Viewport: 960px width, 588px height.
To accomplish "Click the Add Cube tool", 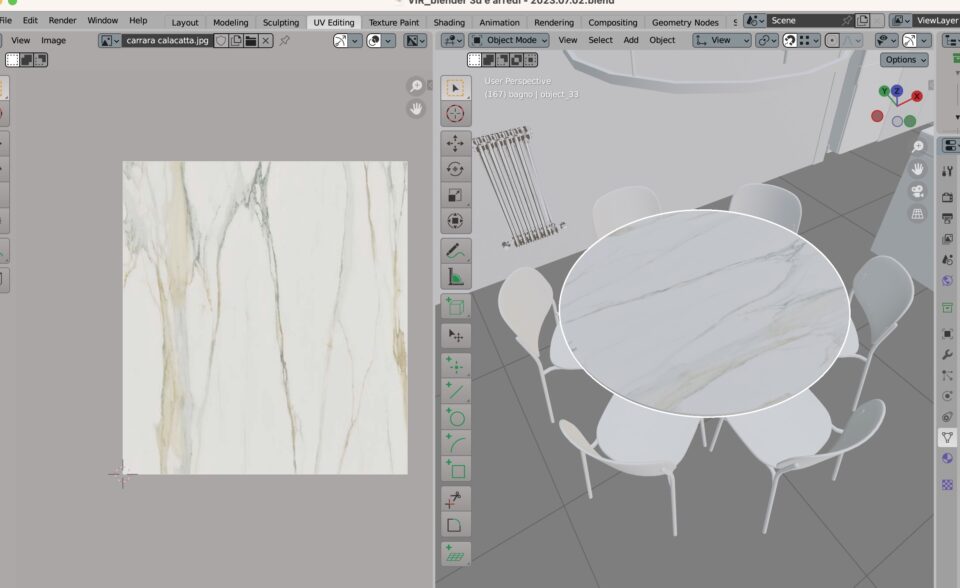I will [x=455, y=307].
